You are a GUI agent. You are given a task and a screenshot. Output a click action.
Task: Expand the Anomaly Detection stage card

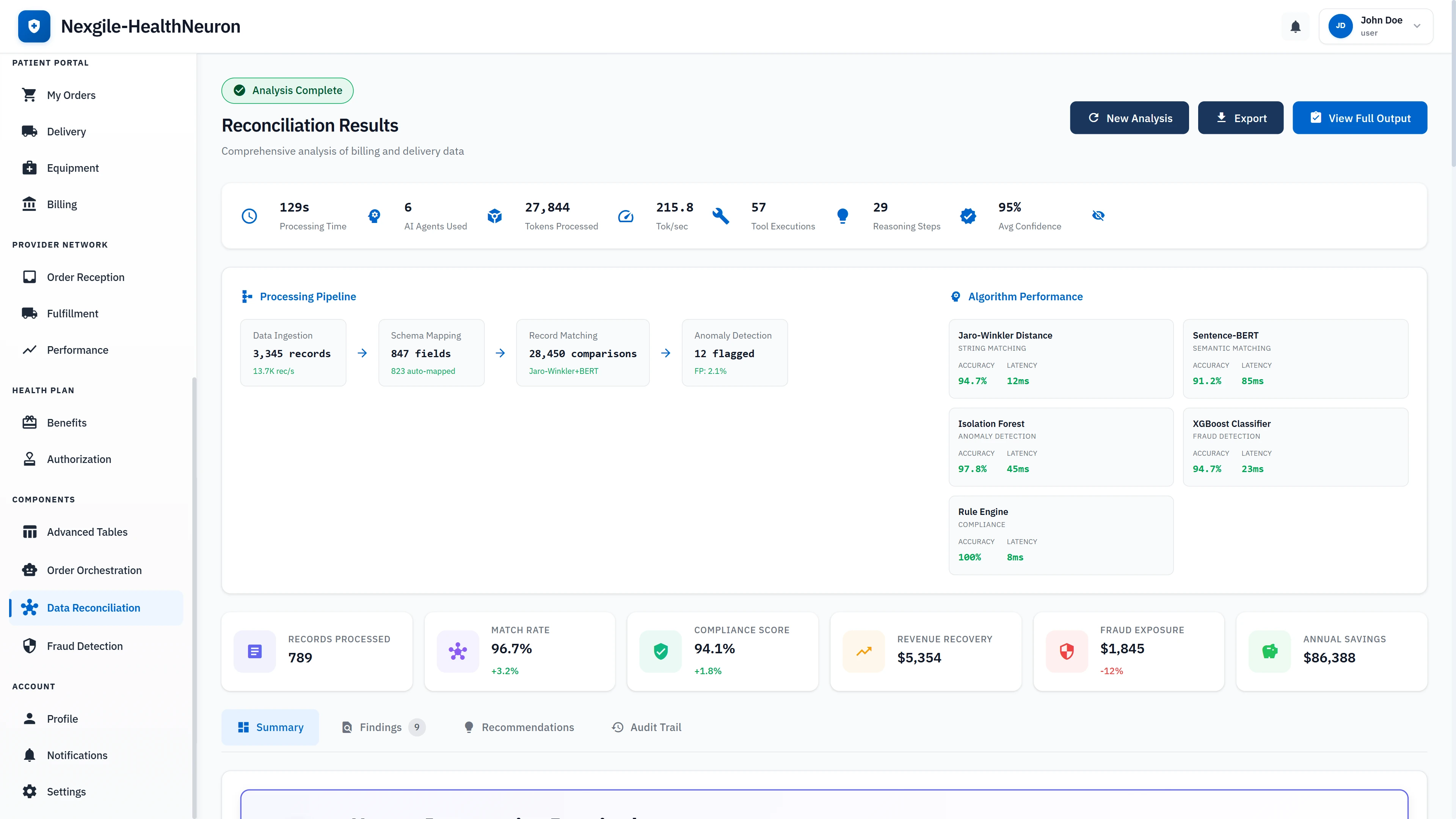(x=735, y=352)
